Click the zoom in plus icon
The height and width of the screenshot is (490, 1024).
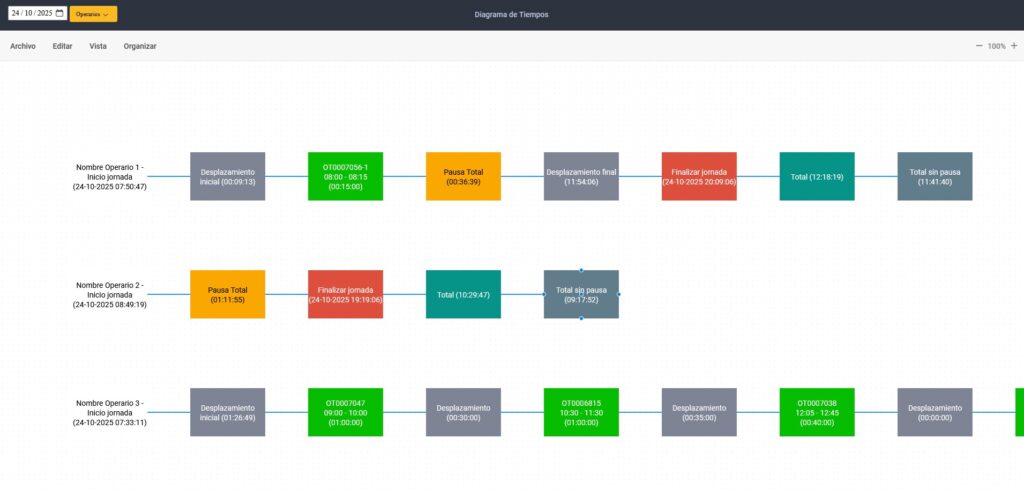coord(1014,46)
